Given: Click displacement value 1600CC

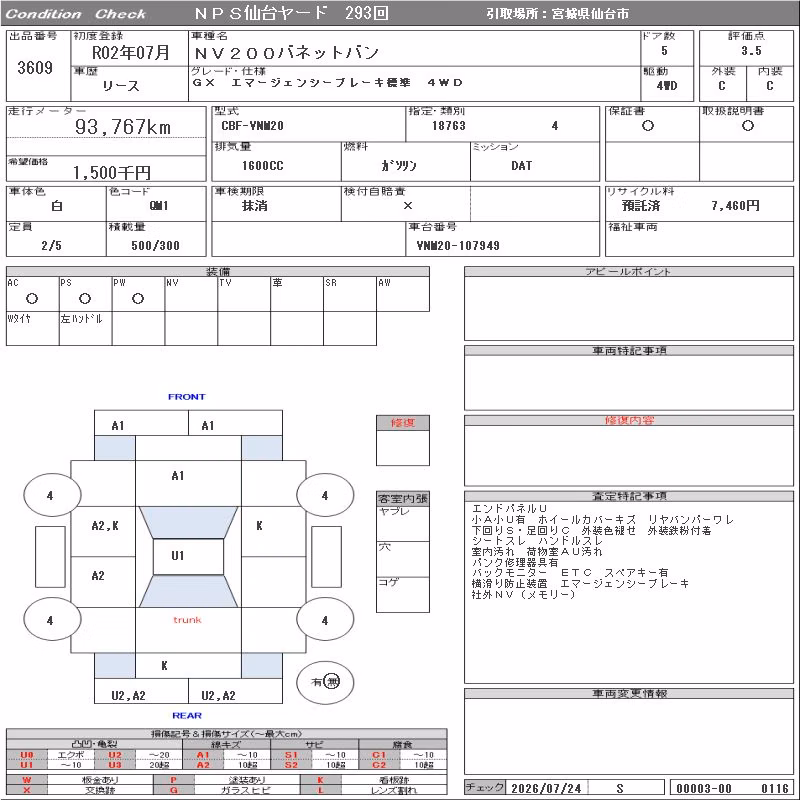Looking at the screenshot, I should (x=262, y=165).
